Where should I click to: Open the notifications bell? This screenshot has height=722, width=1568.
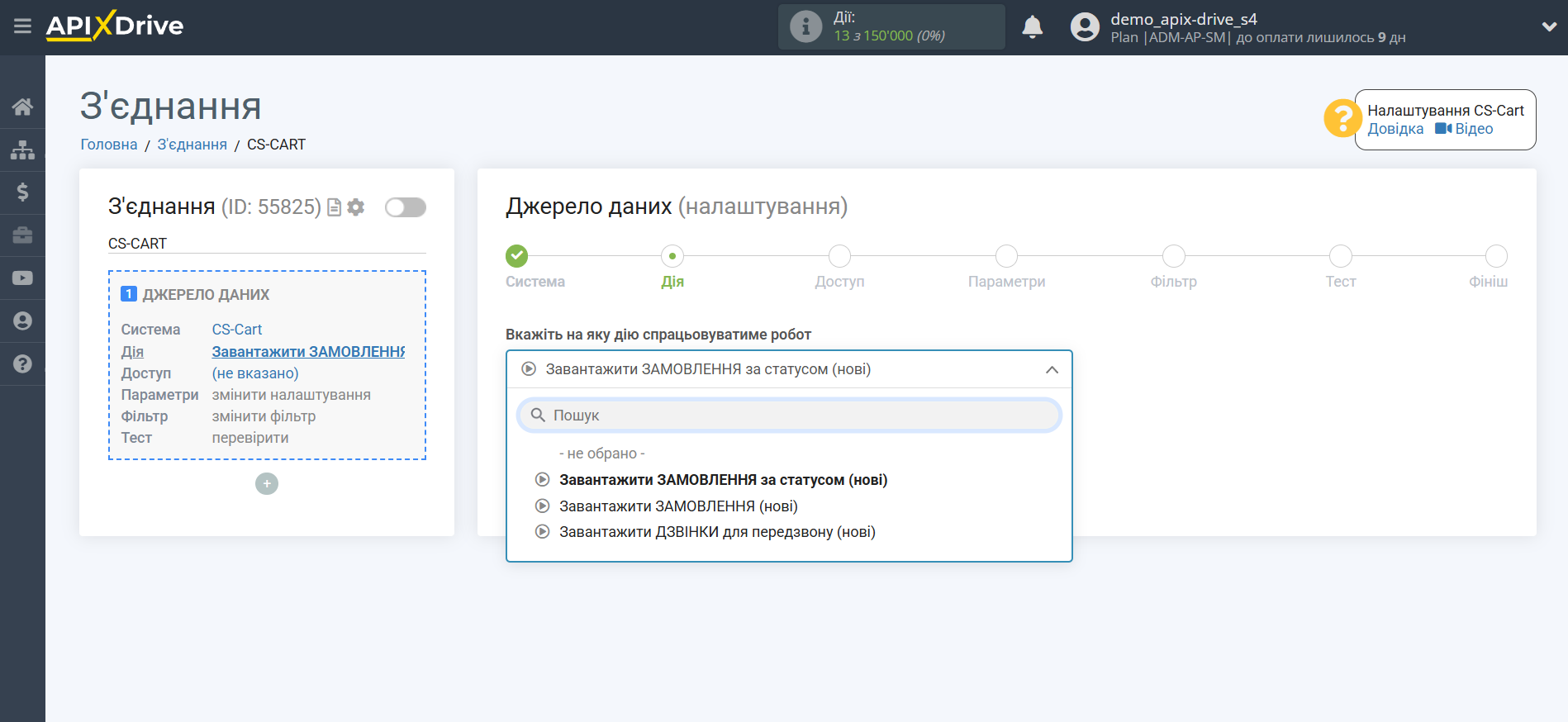pyautogui.click(x=1032, y=27)
